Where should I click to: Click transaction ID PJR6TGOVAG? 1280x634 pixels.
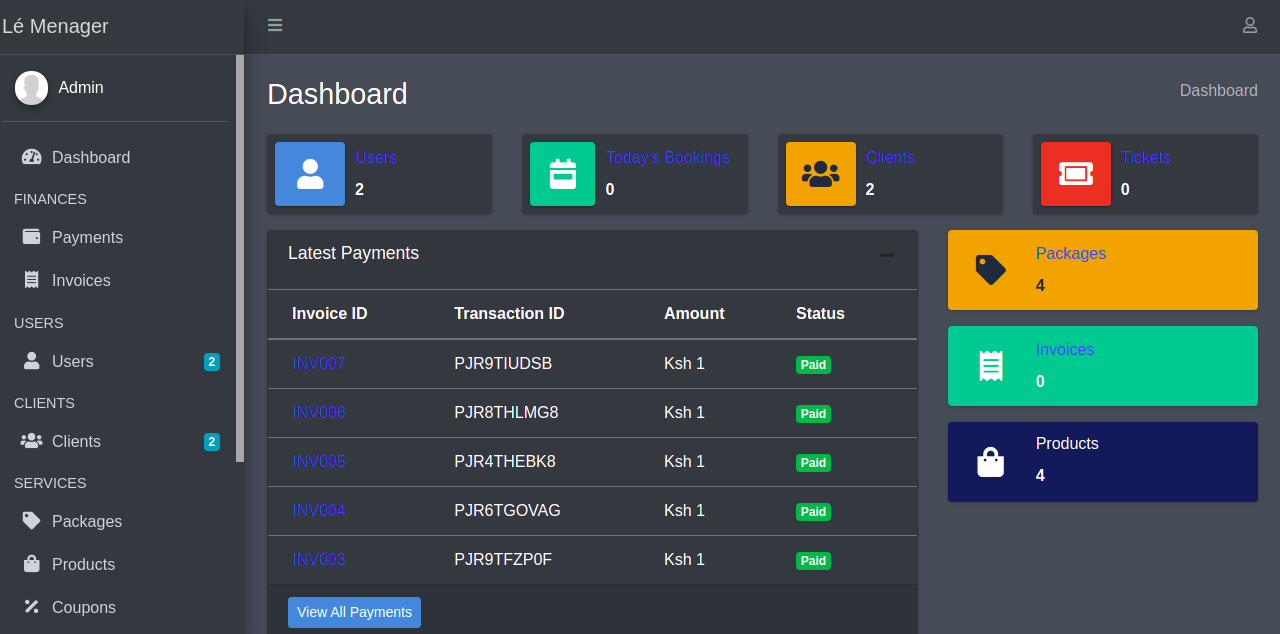pyautogui.click(x=507, y=510)
